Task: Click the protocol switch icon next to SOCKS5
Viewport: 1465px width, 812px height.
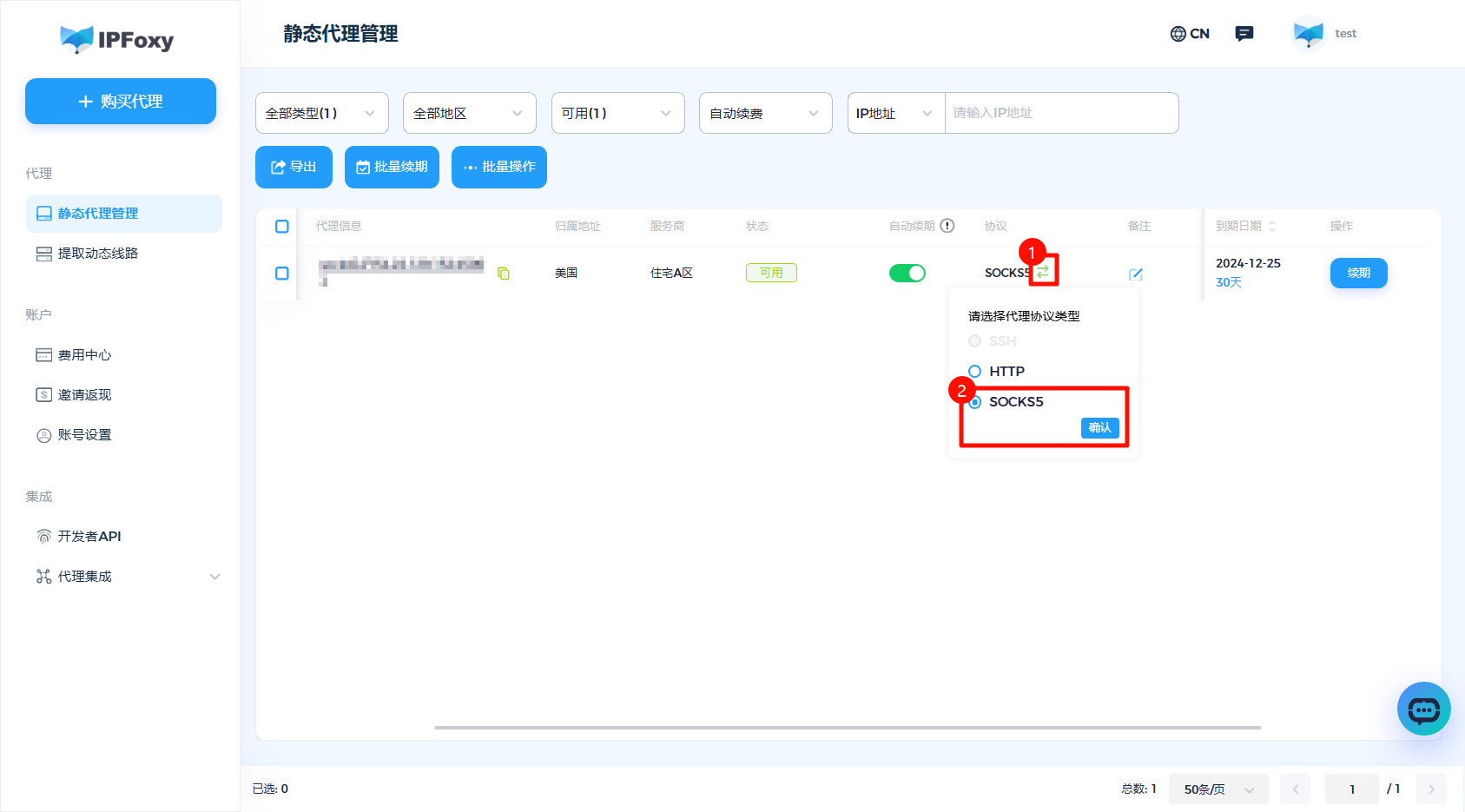Action: pyautogui.click(x=1043, y=271)
